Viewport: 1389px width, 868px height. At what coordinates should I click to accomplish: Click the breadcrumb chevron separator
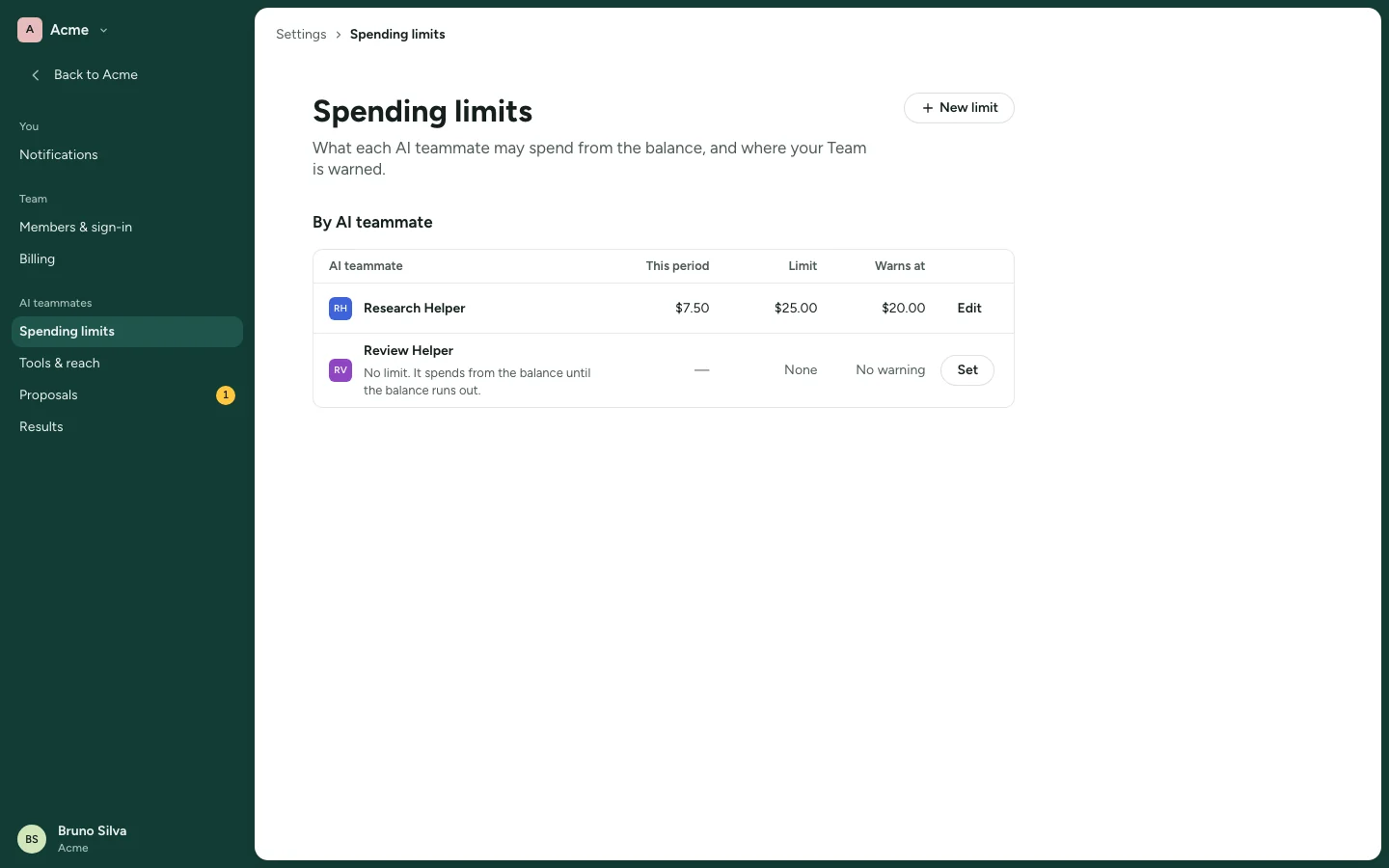[x=339, y=35]
